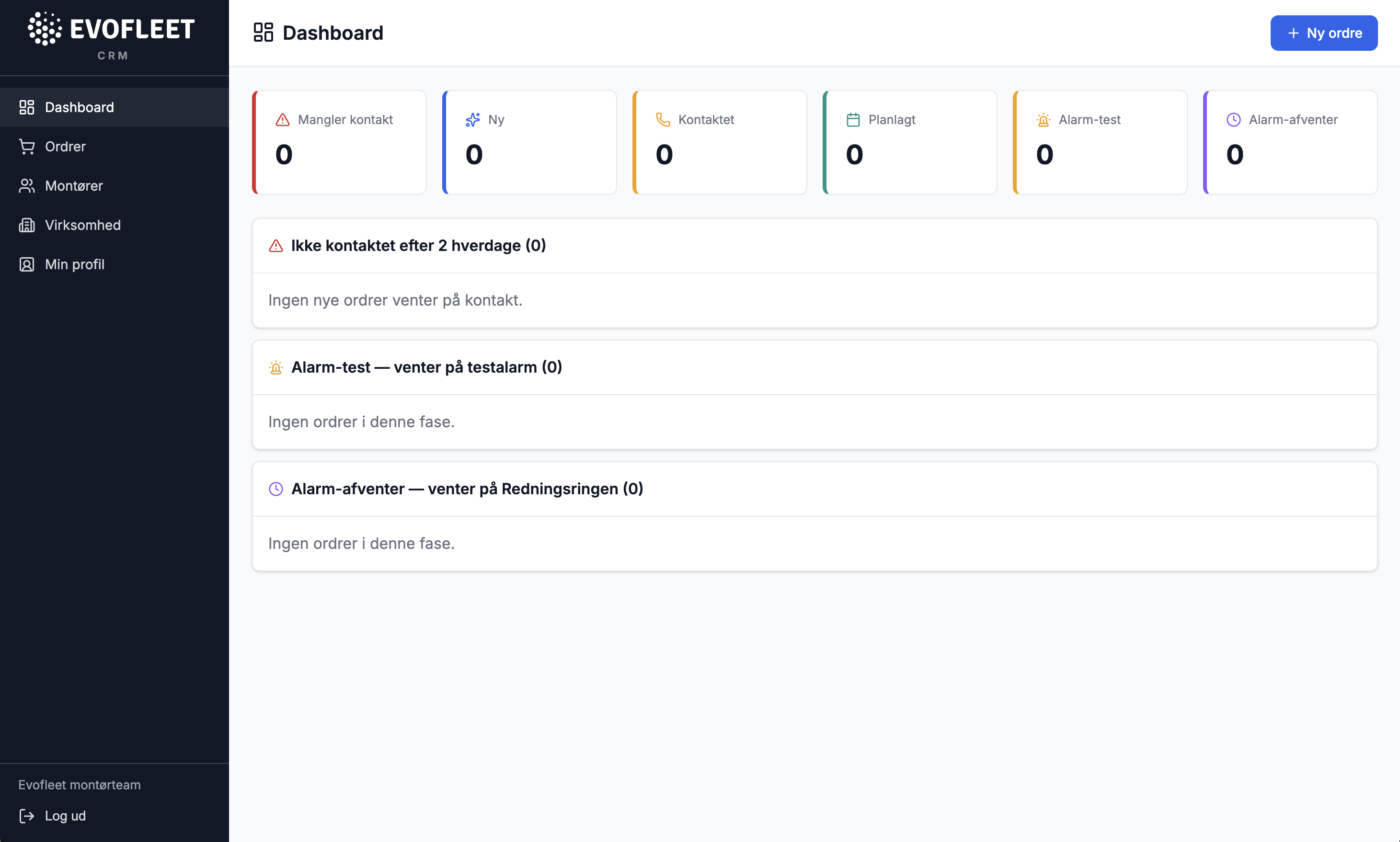Click the Montører people icon
Viewport: 1400px width, 842px height.
27,185
